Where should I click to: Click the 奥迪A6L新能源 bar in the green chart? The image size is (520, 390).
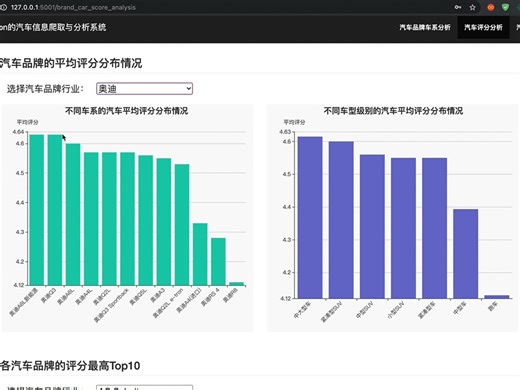pos(37,210)
